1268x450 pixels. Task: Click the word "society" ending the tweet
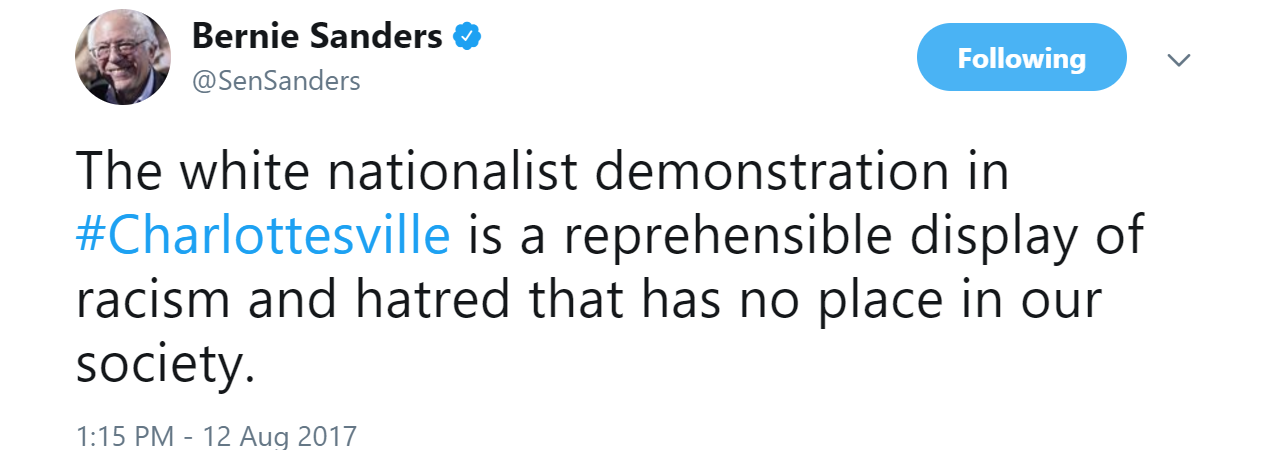tap(158, 366)
